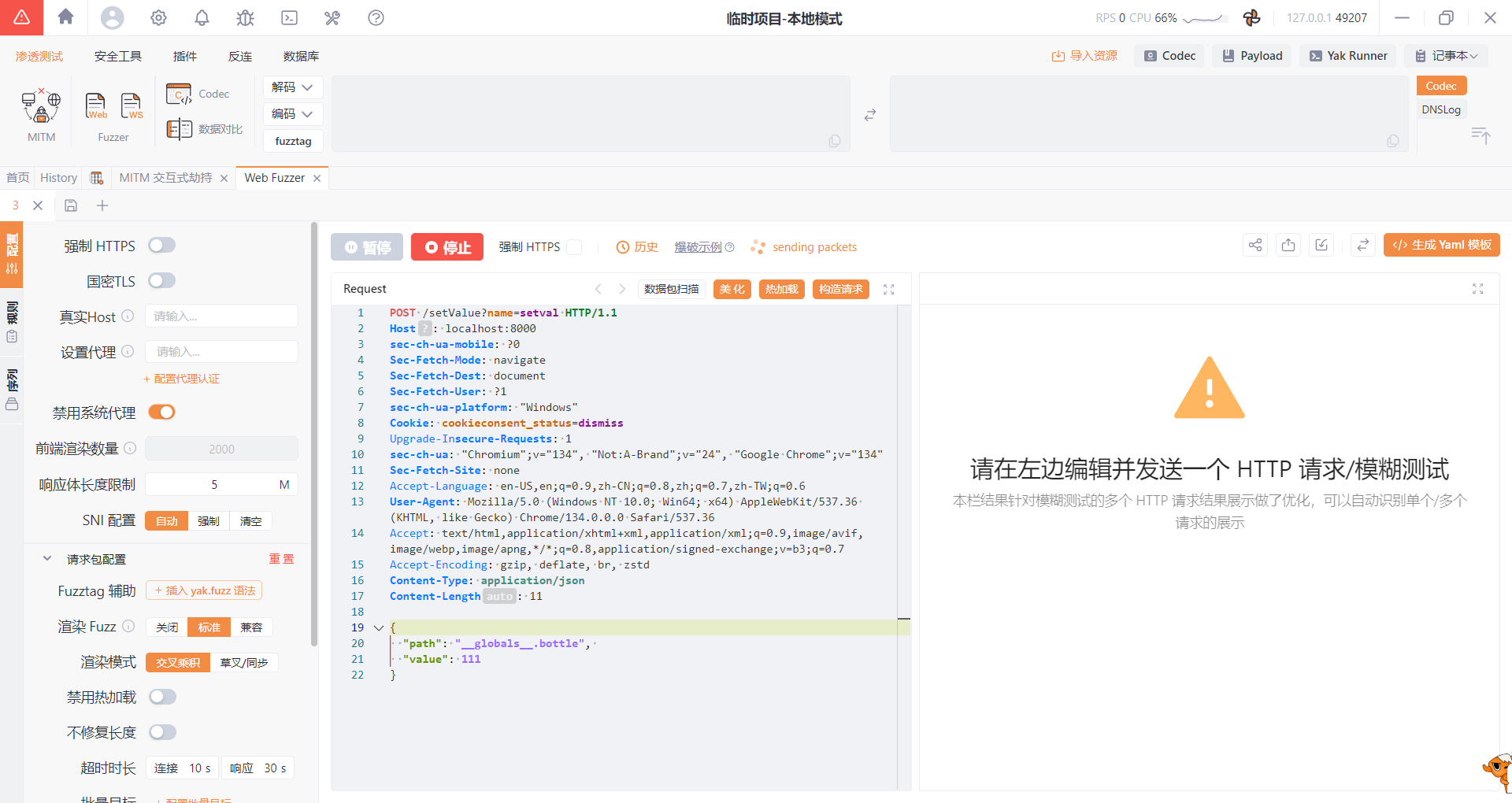Open the MITM hijack tool icon
The image size is (1512, 803).
coord(42,107)
